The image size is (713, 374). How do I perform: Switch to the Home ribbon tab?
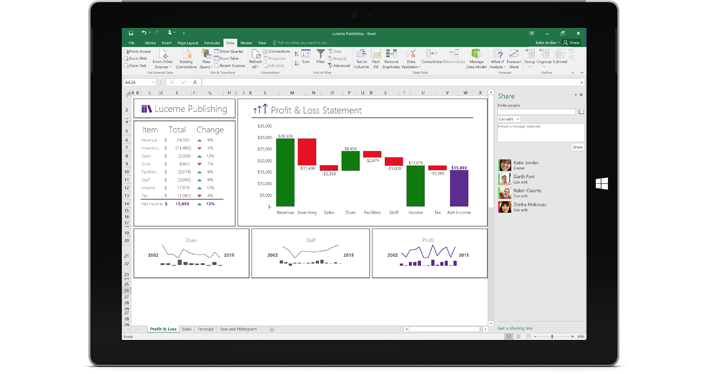coord(150,43)
